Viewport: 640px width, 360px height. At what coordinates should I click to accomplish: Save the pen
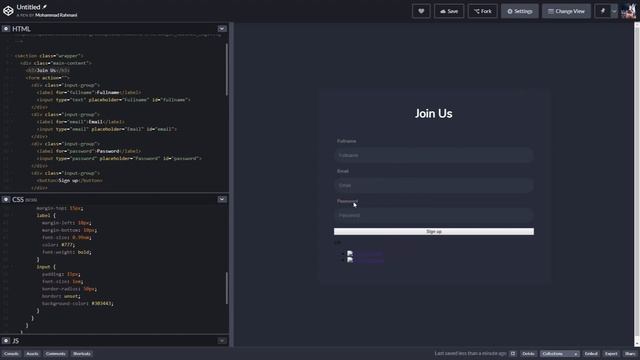pos(449,11)
